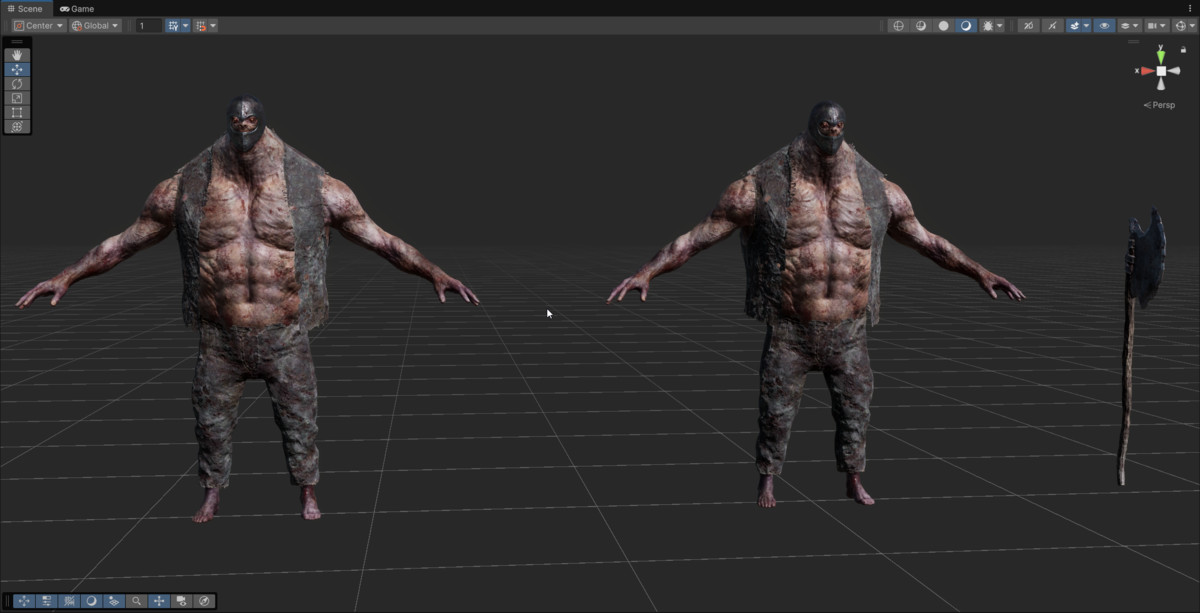Click the Scene view options three-dot menu
Screen dimensions: 1200x613
[x=1190, y=8]
